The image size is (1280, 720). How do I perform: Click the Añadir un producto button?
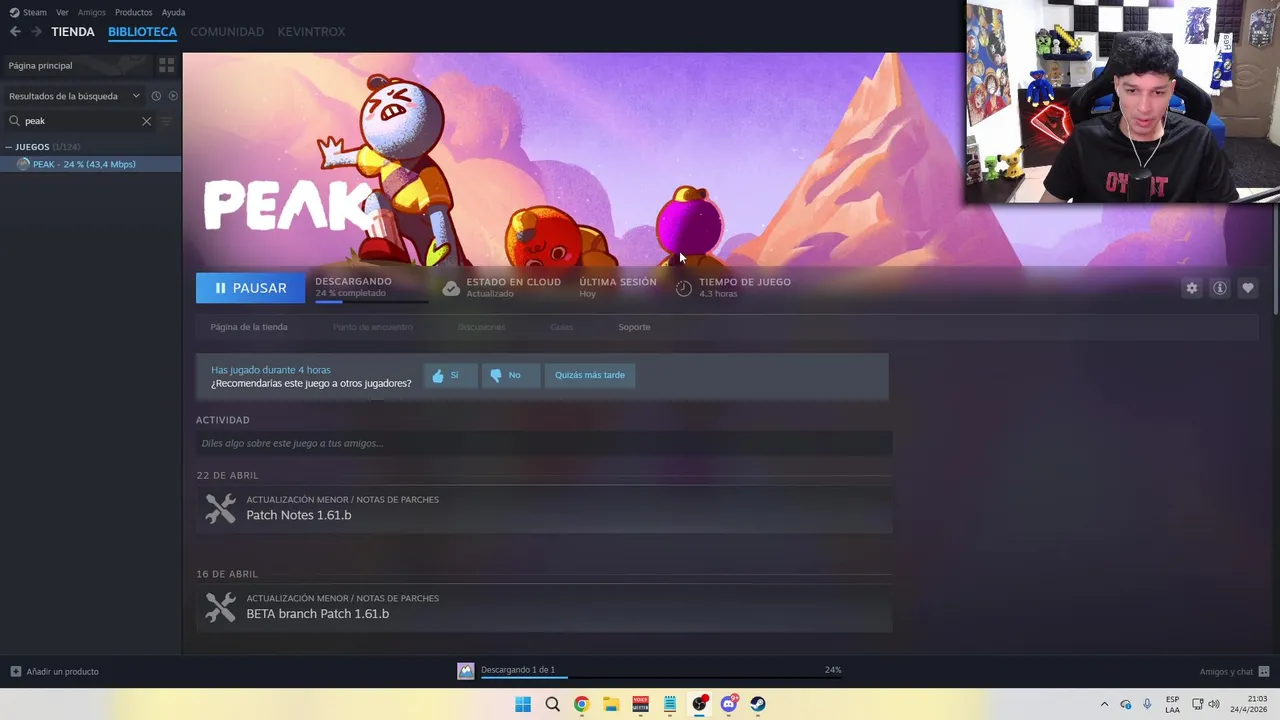point(54,671)
